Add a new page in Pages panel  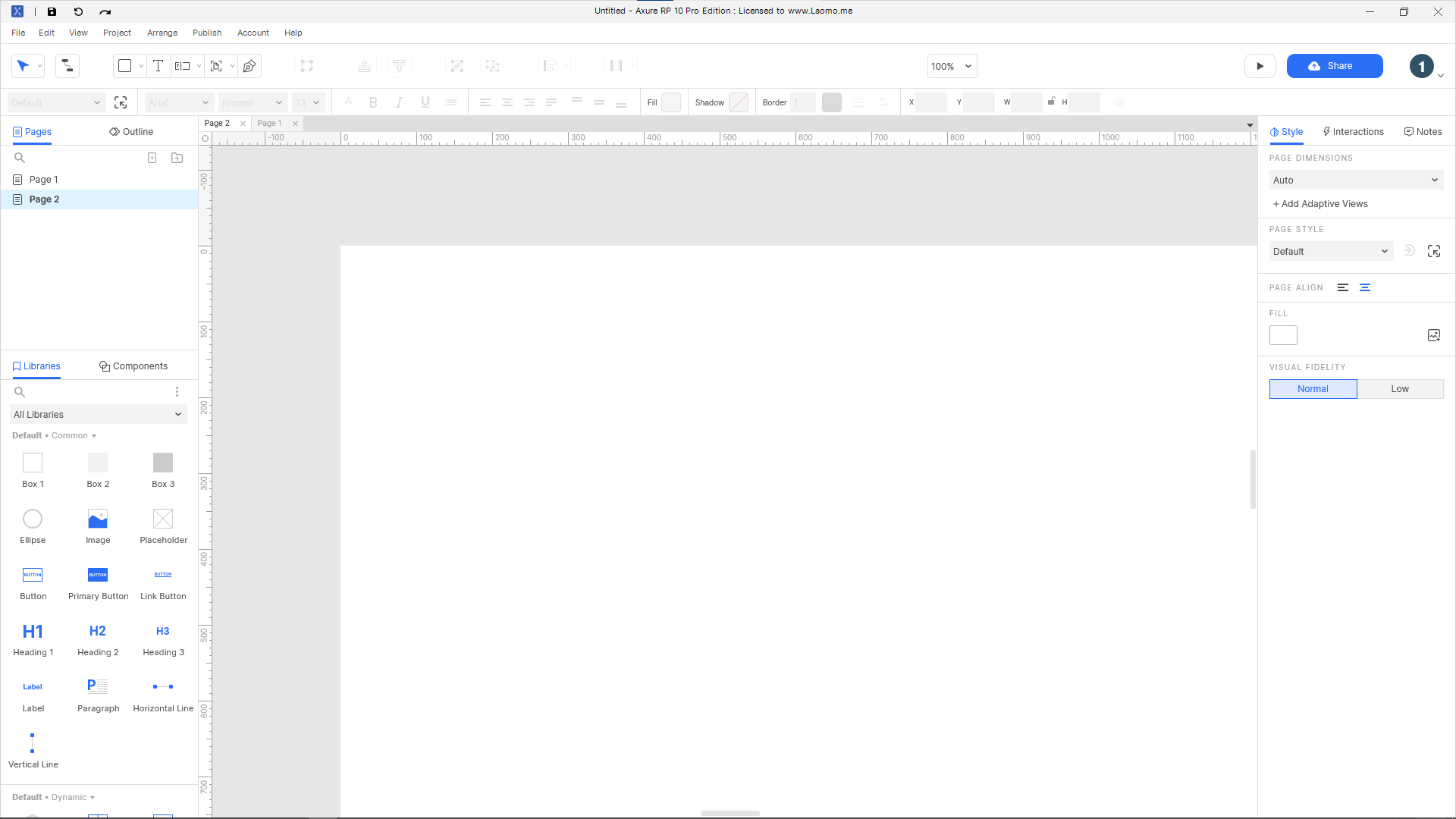click(x=152, y=158)
